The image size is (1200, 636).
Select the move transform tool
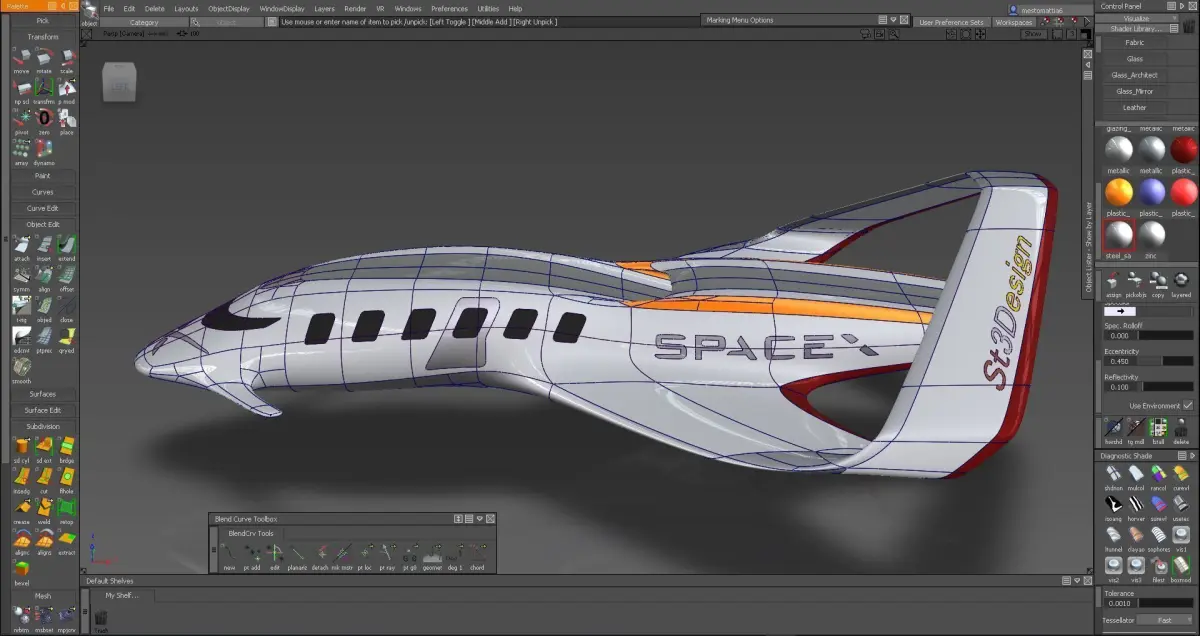click(x=21, y=58)
